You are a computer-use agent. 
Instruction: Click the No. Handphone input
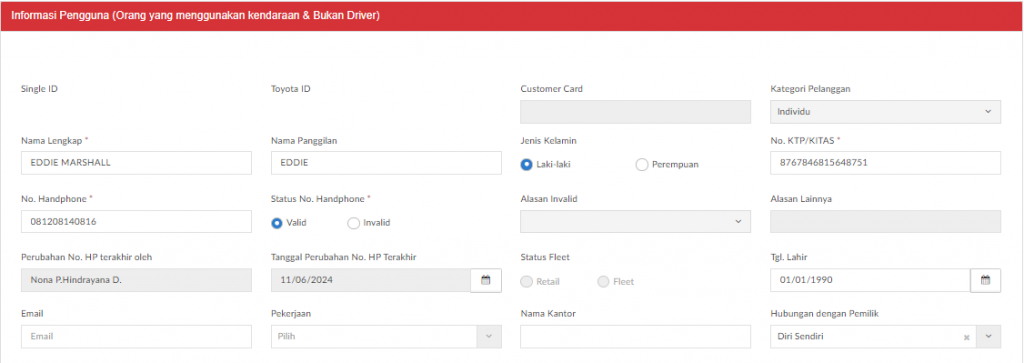pyautogui.click(x=136, y=221)
